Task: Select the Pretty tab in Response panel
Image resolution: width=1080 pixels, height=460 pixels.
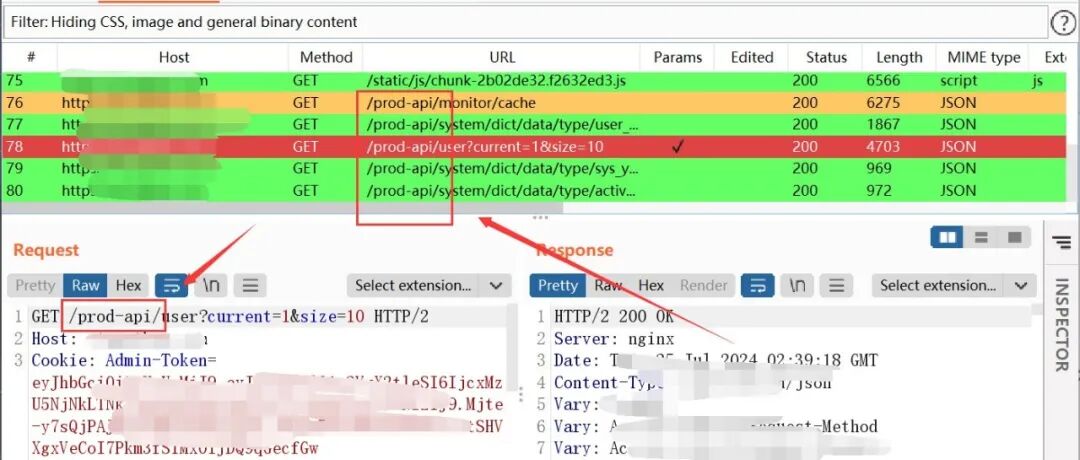Action: point(558,285)
